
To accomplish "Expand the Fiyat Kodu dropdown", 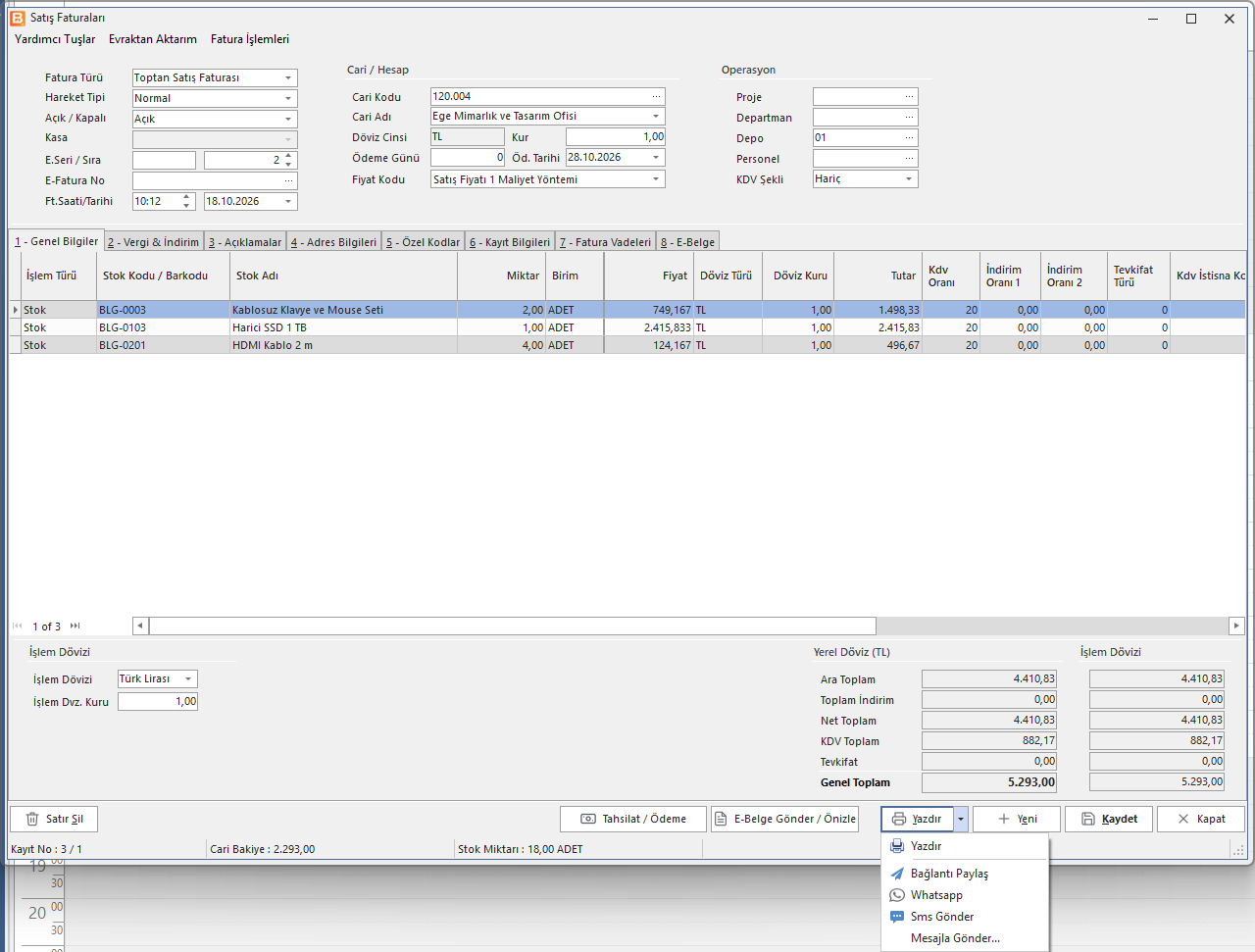I will [656, 179].
